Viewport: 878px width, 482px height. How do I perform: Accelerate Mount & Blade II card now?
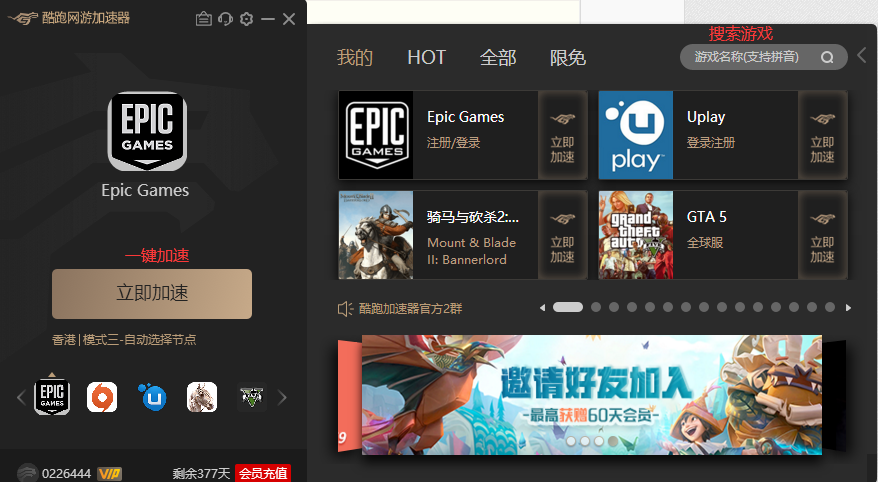coord(562,235)
